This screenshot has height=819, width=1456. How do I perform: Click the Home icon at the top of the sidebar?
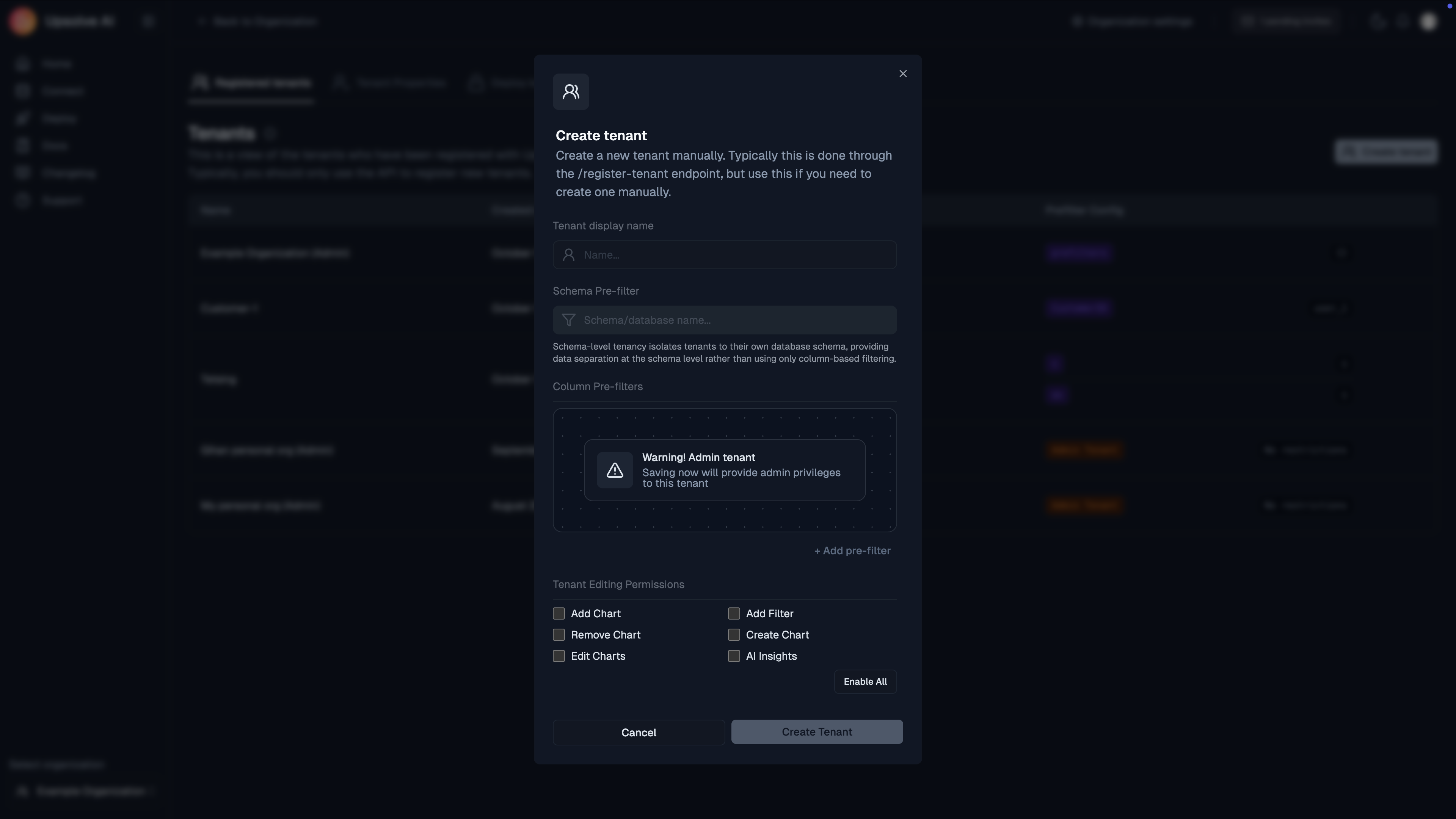23,63
